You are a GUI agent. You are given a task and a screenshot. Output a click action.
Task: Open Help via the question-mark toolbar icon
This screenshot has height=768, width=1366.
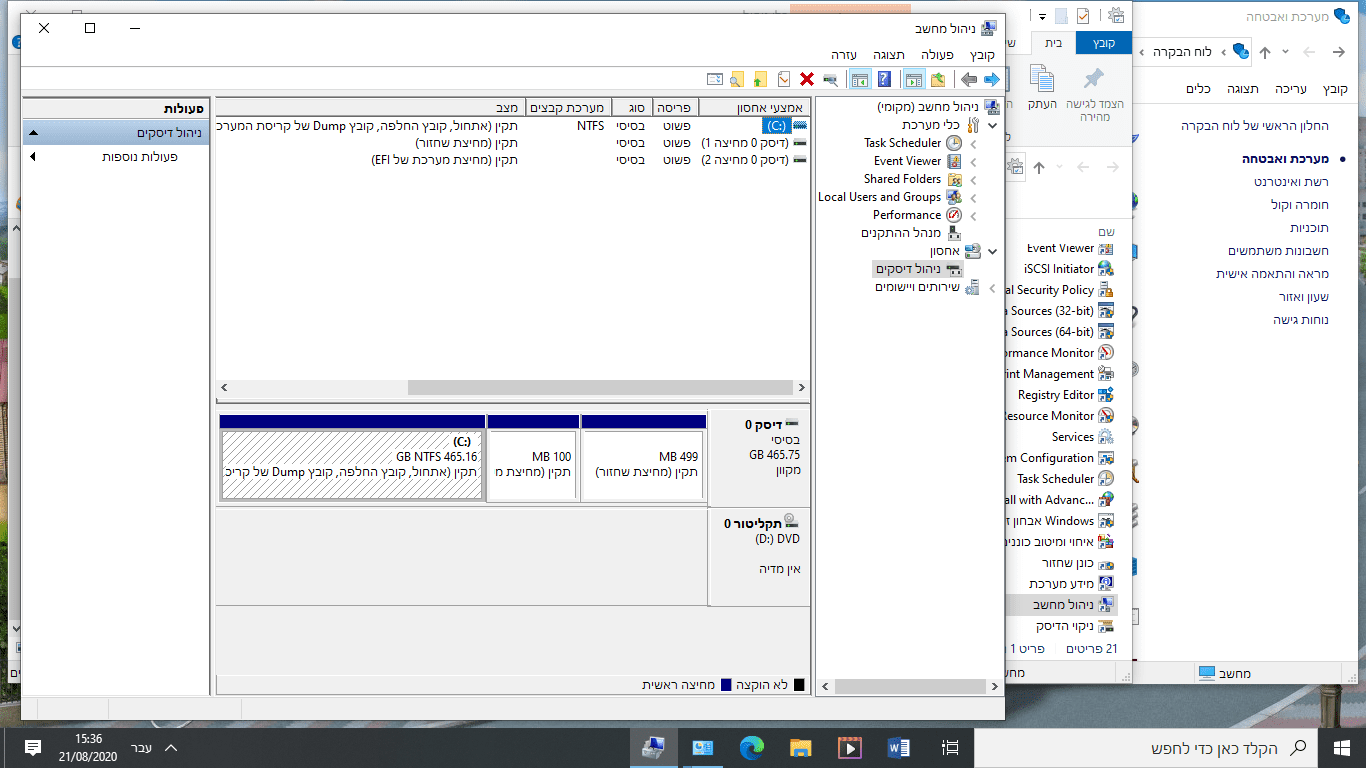click(884, 79)
